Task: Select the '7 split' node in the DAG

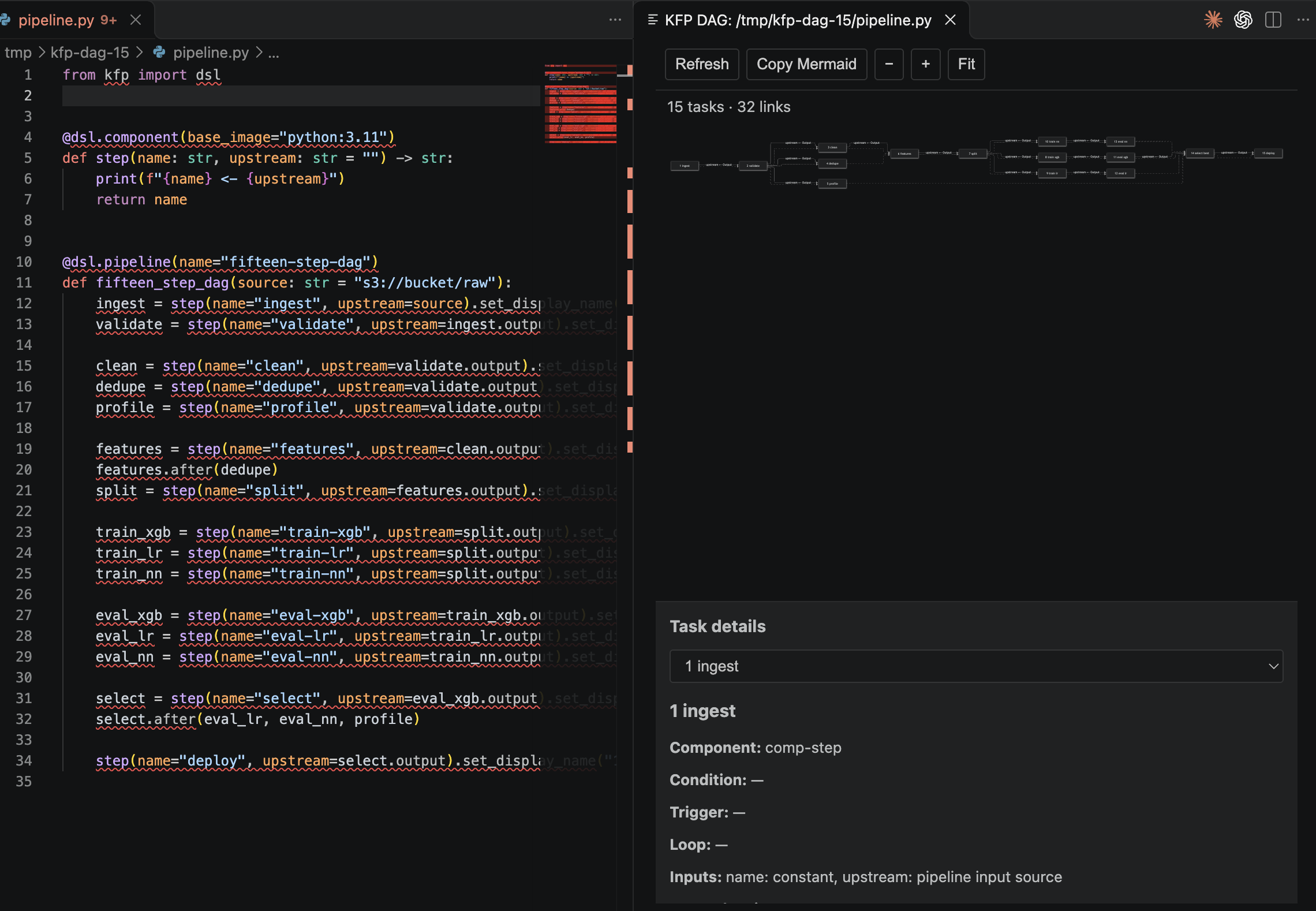Action: pyautogui.click(x=973, y=154)
